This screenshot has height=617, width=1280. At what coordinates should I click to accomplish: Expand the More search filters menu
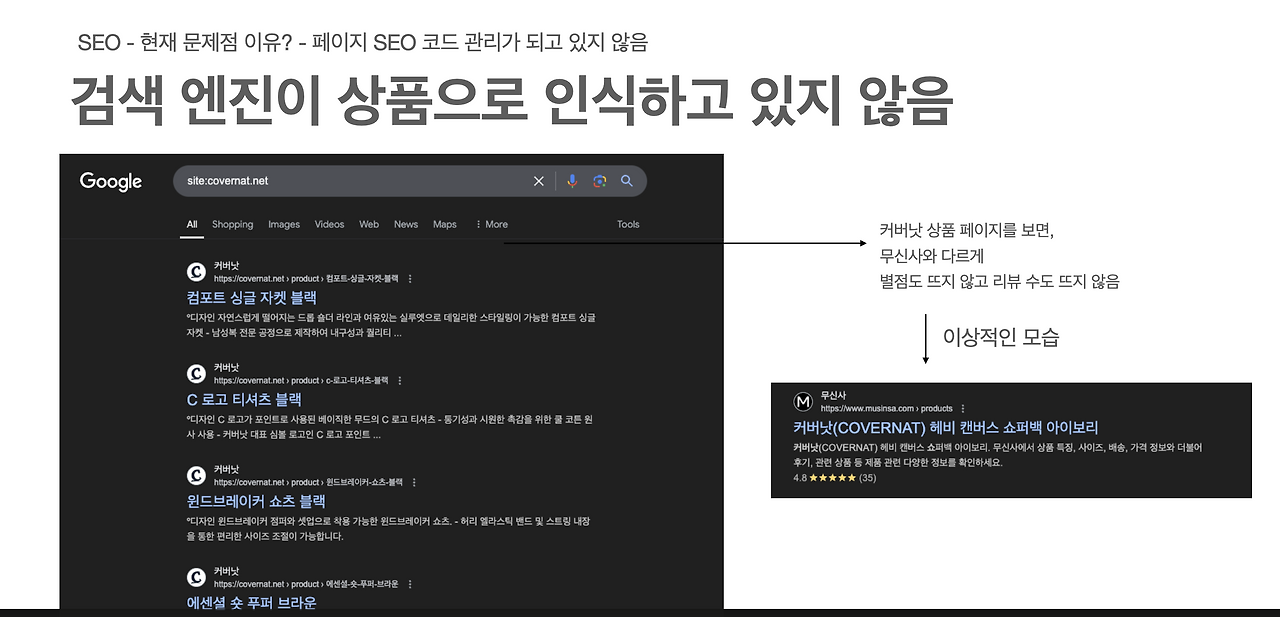(491, 224)
